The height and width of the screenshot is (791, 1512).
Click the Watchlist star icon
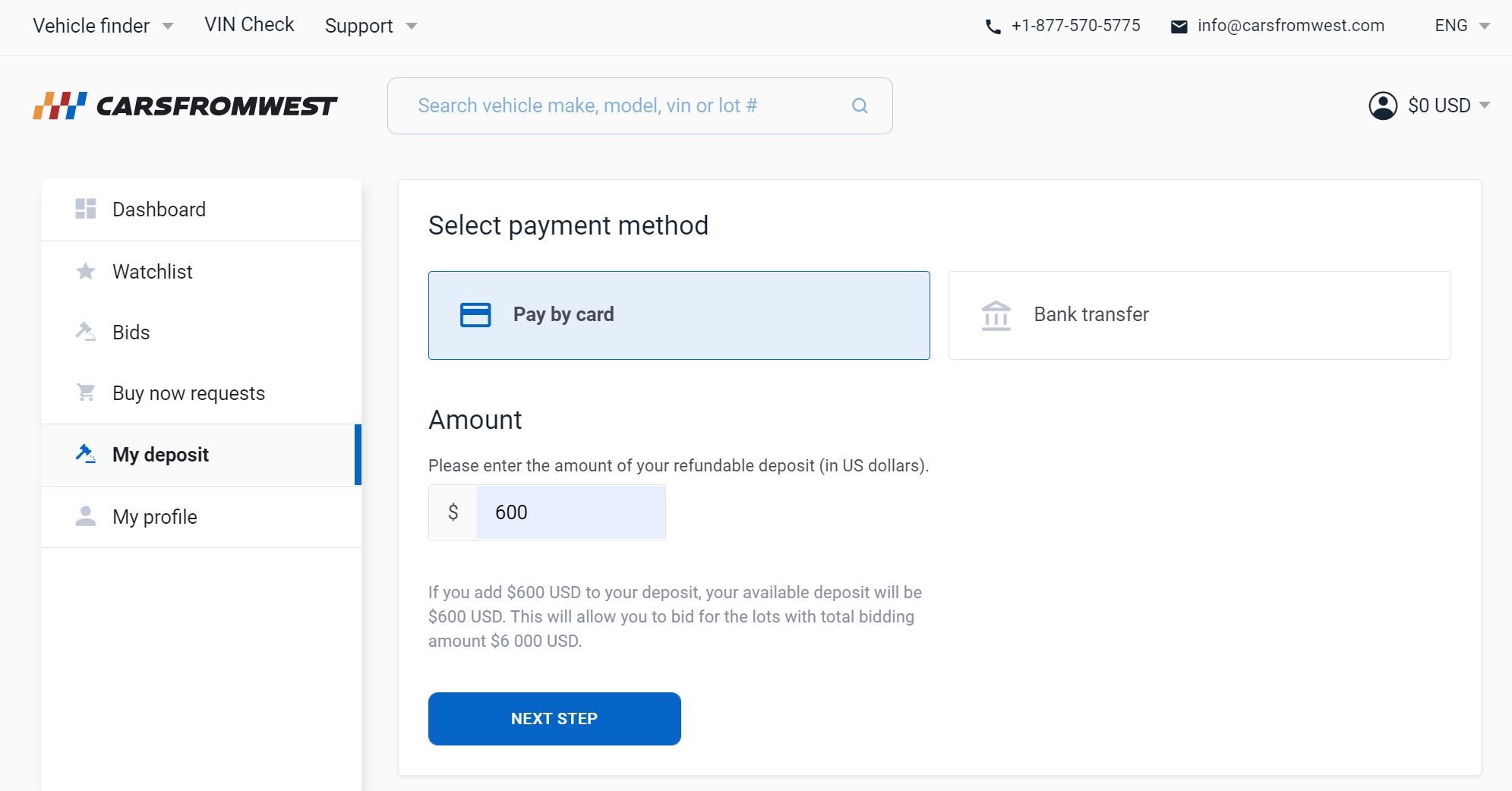click(86, 271)
